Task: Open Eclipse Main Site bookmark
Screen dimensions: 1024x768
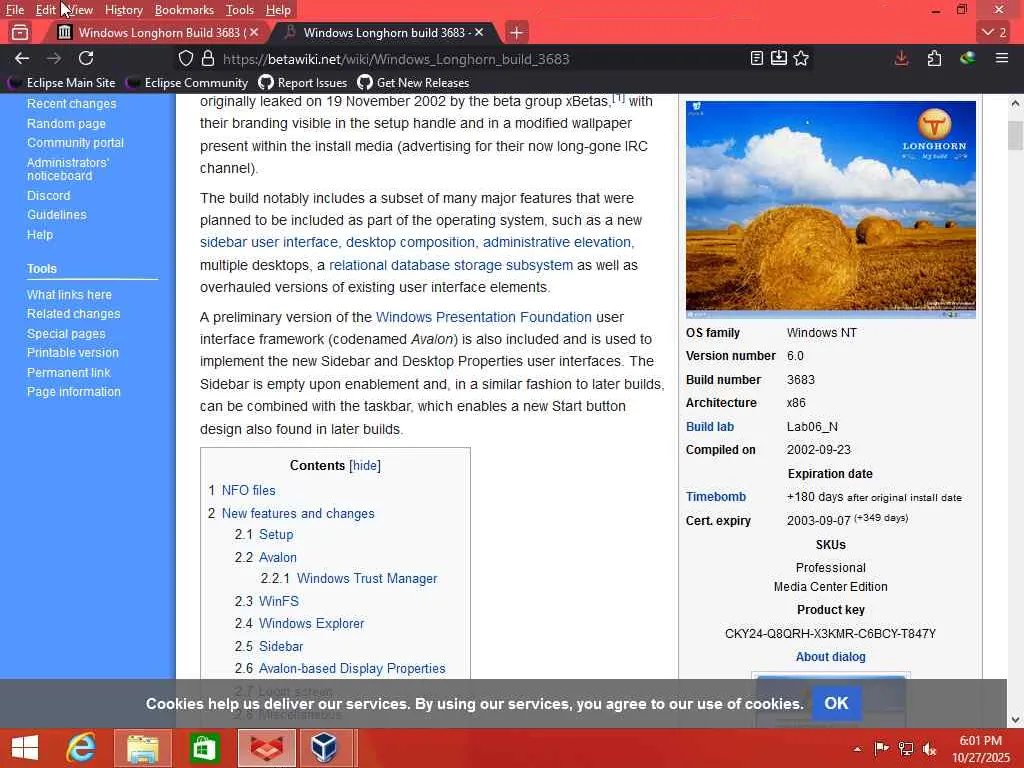Action: click(61, 82)
